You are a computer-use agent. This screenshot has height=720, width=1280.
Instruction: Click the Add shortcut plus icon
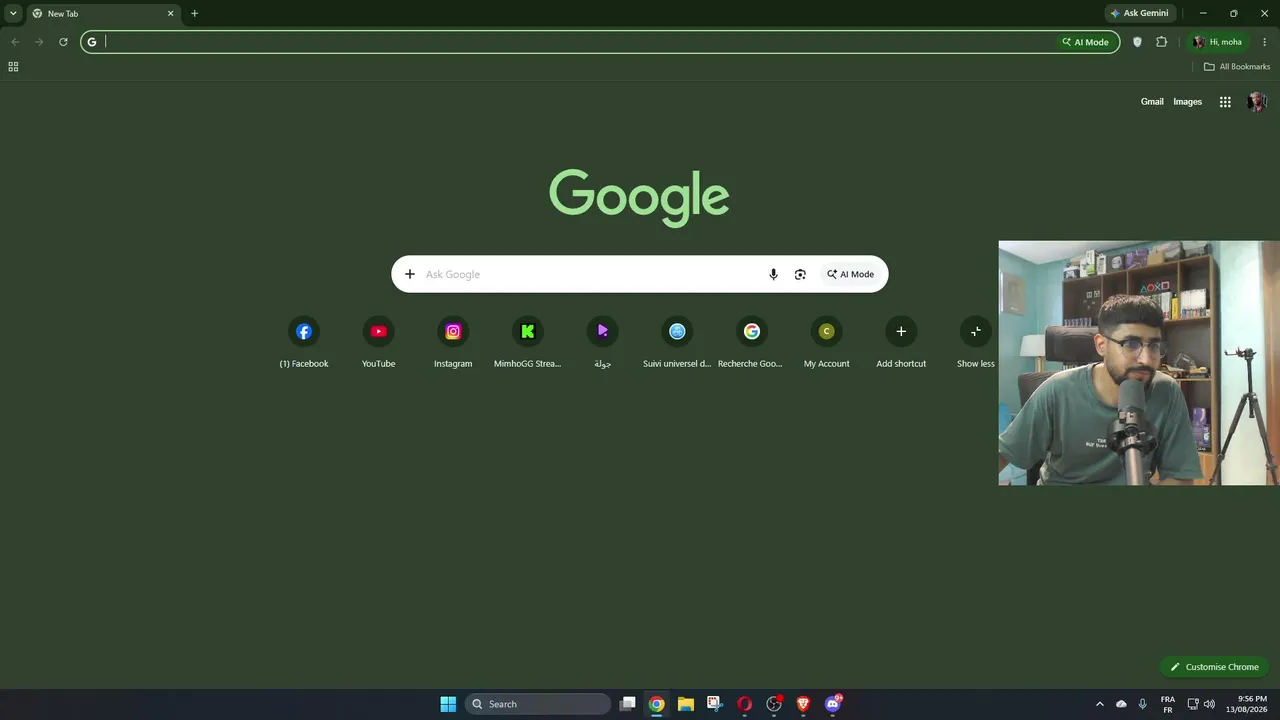pyautogui.click(x=901, y=332)
